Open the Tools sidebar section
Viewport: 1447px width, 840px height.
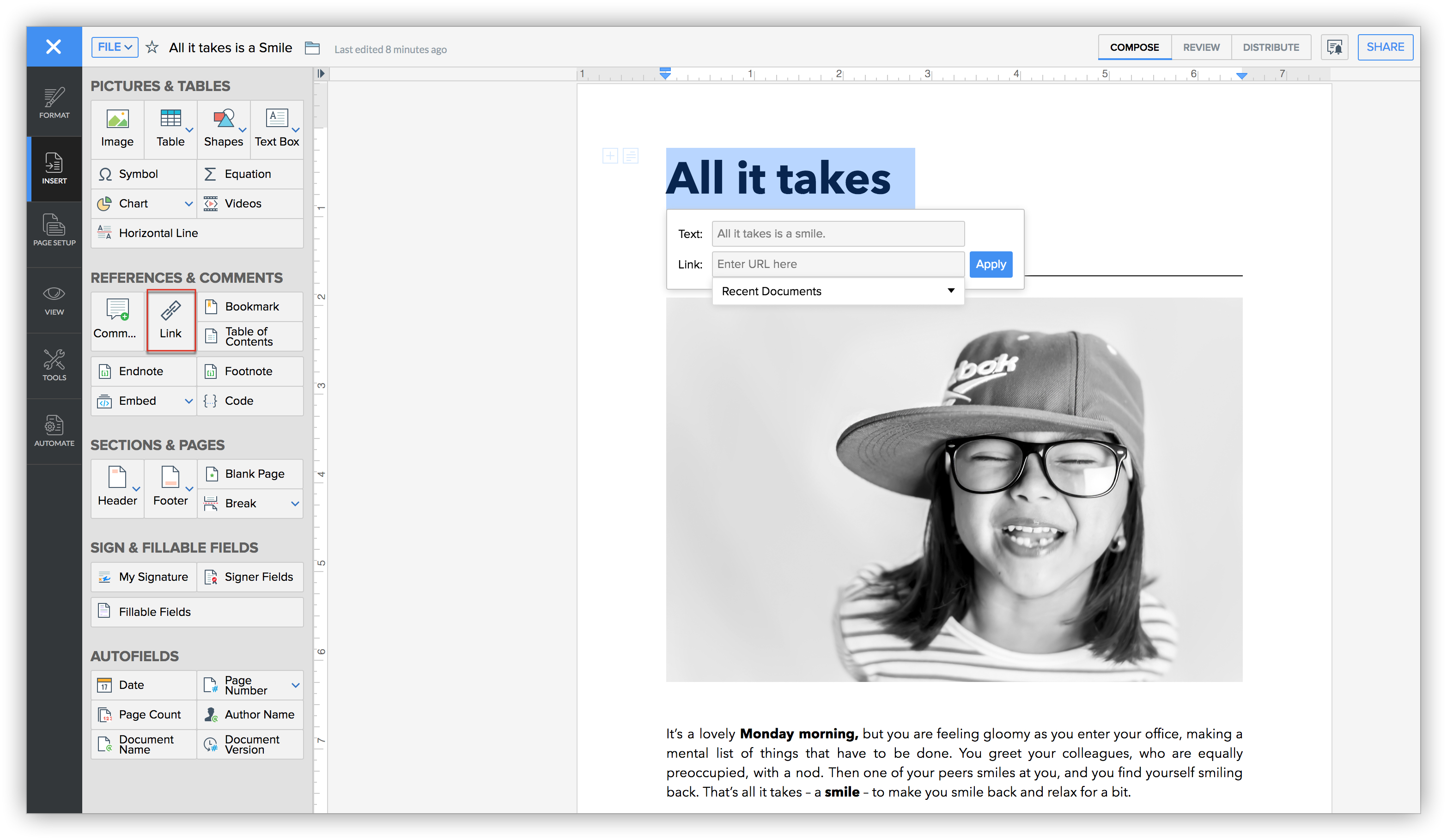(54, 365)
